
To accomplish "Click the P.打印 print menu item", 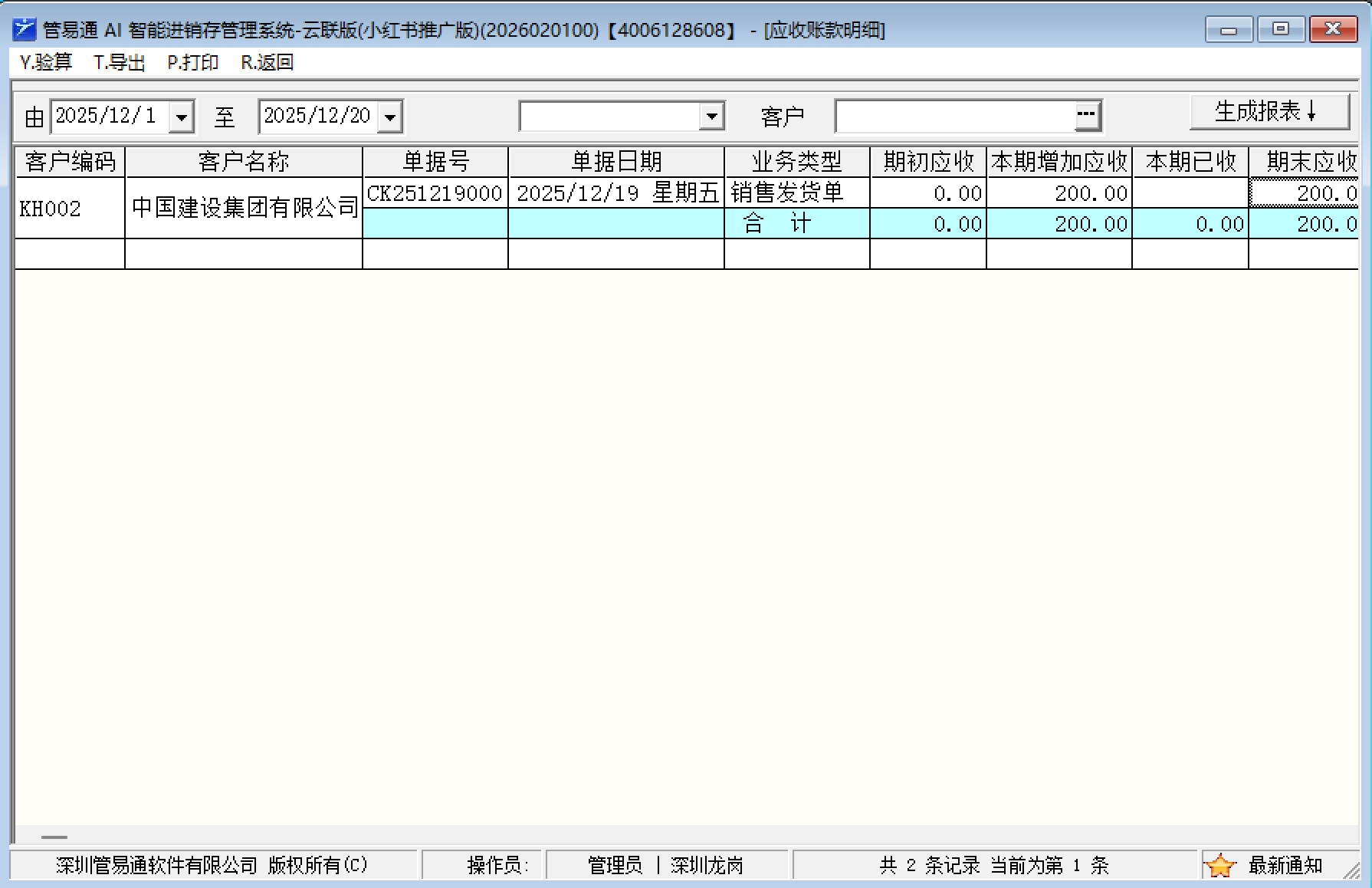I will [x=192, y=62].
